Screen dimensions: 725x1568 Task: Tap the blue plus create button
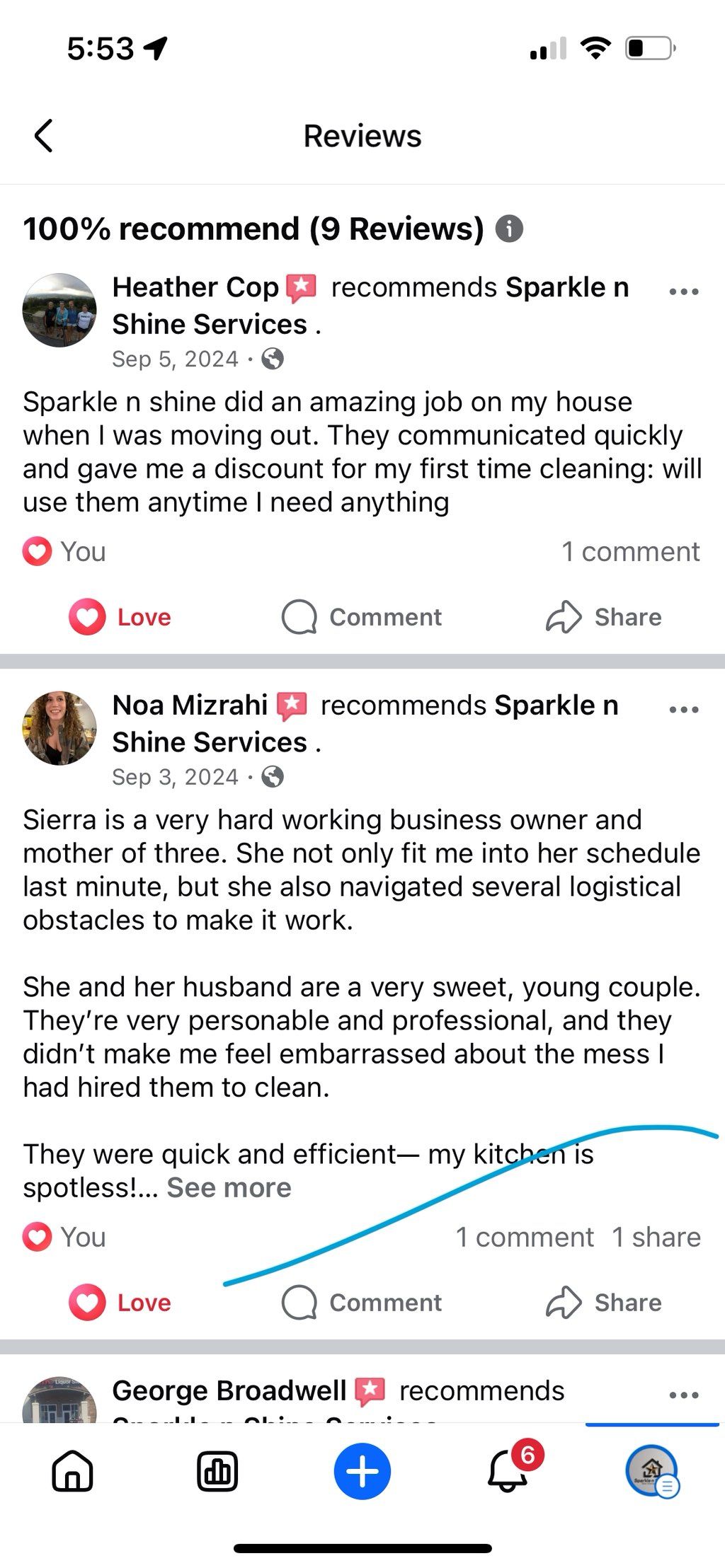(362, 1472)
